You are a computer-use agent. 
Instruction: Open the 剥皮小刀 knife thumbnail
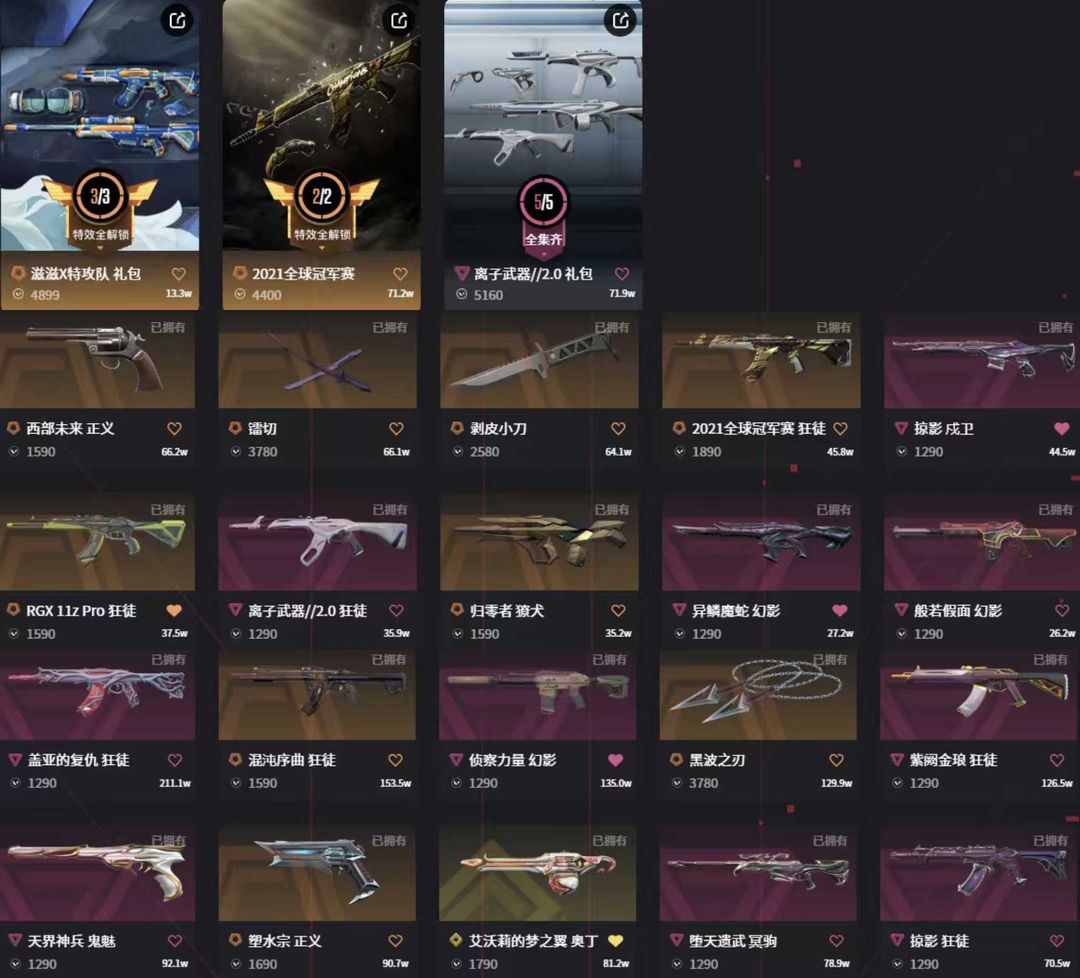pyautogui.click(x=539, y=362)
